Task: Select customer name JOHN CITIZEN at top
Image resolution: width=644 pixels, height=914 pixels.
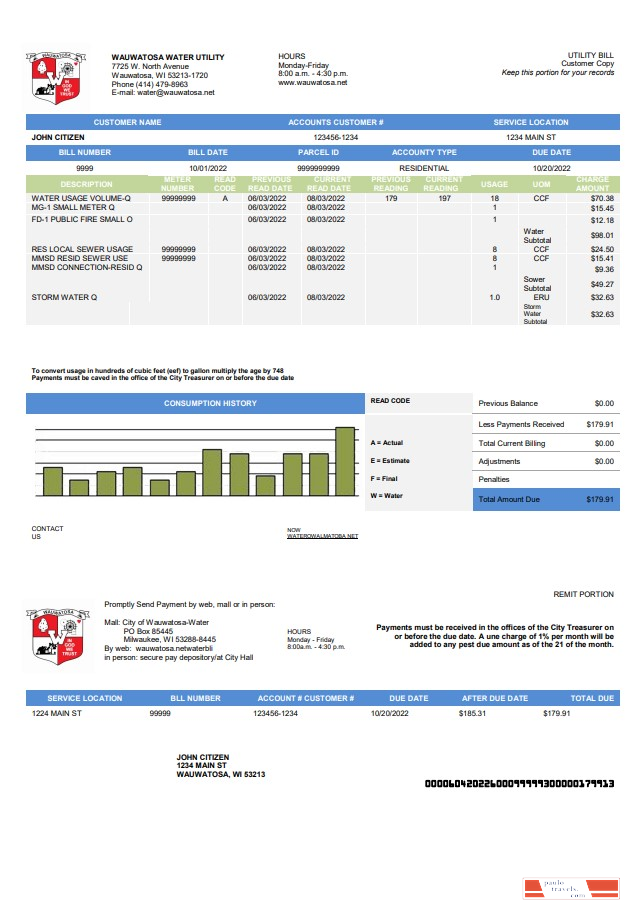Action: (x=58, y=137)
